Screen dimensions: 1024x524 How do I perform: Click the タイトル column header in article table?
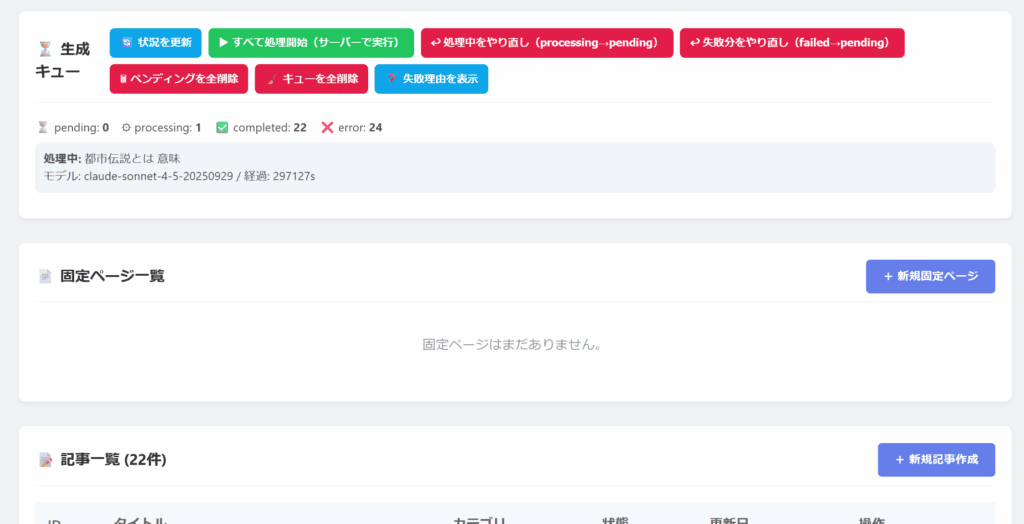coord(140,519)
